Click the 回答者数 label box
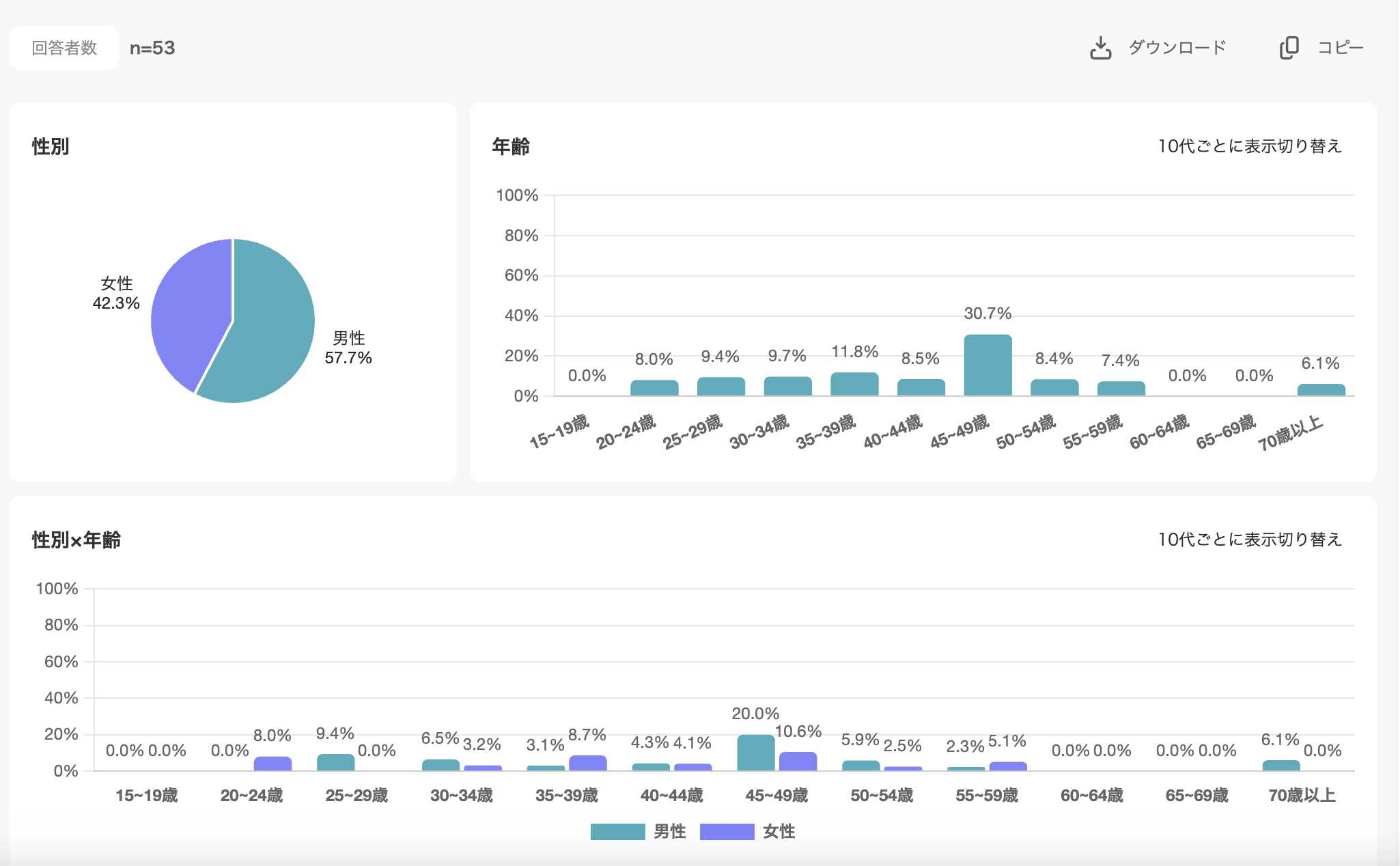 [x=64, y=48]
